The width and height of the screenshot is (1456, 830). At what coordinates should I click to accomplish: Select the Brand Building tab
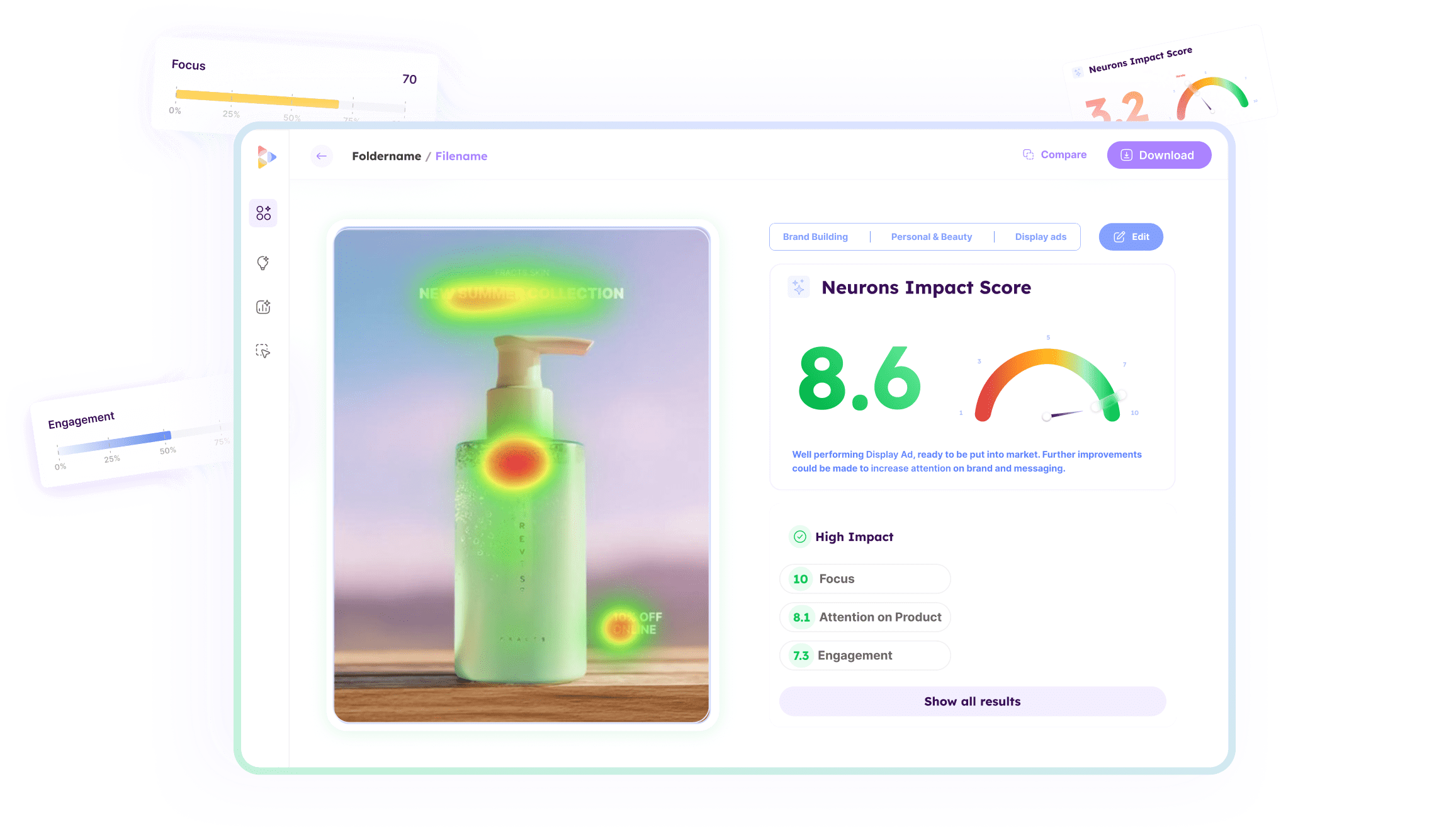(815, 237)
